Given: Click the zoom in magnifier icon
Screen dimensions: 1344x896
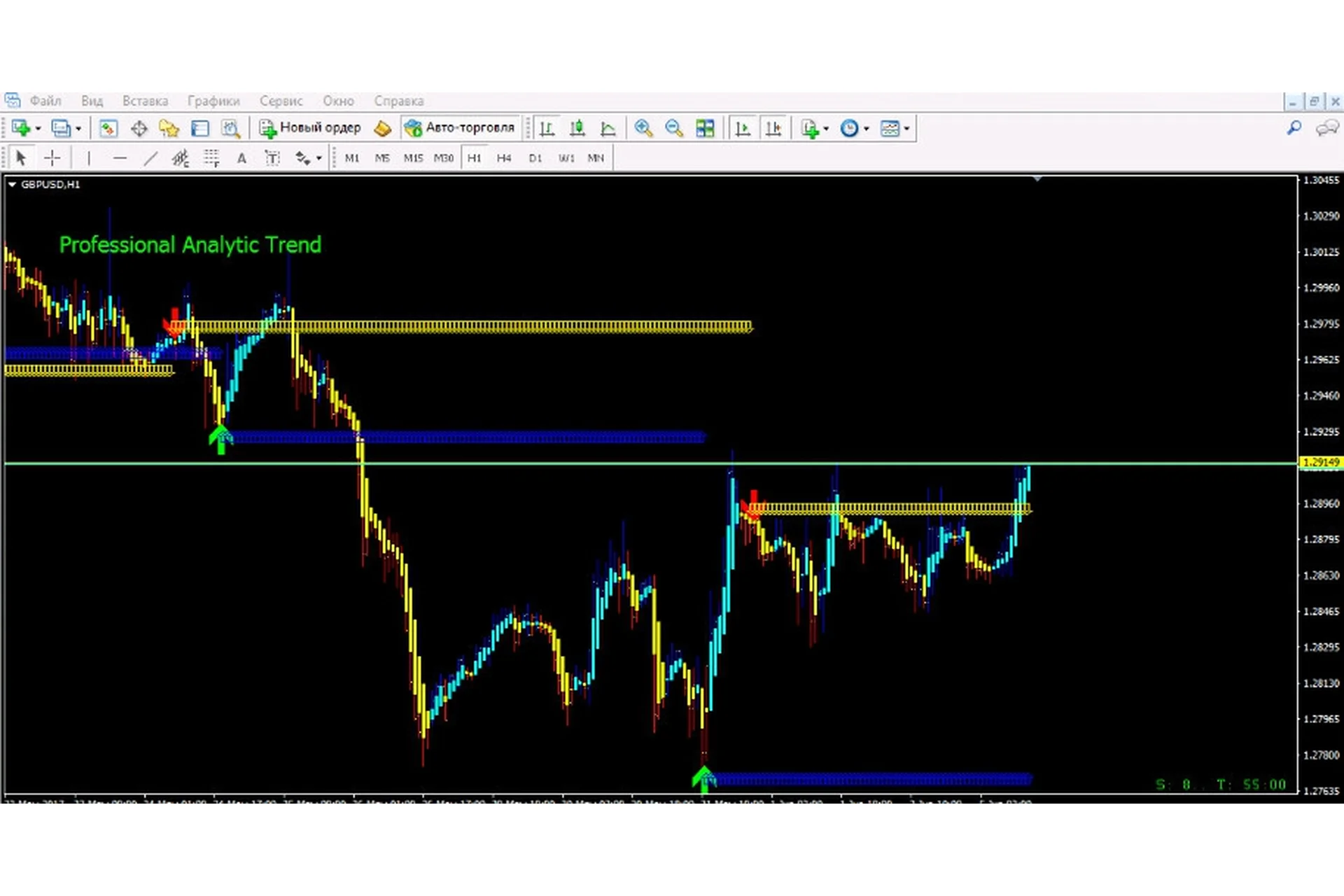Looking at the screenshot, I should tap(643, 128).
